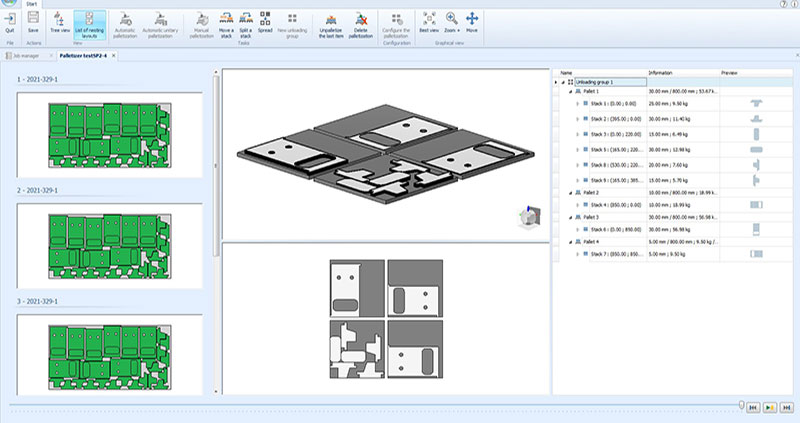
Task: Click the slider handle on bottom timeline
Action: coord(741,405)
